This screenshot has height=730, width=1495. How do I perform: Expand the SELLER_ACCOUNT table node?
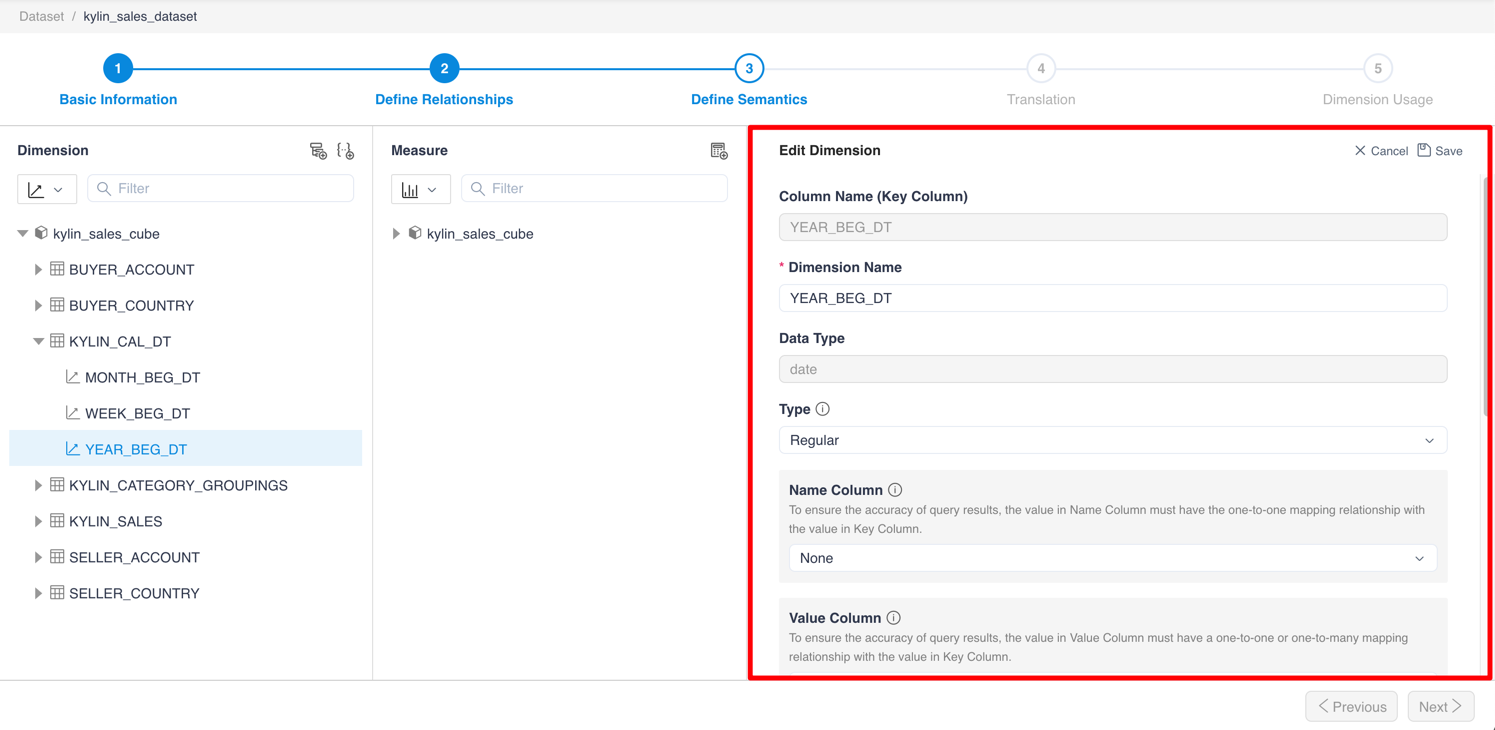click(38, 558)
